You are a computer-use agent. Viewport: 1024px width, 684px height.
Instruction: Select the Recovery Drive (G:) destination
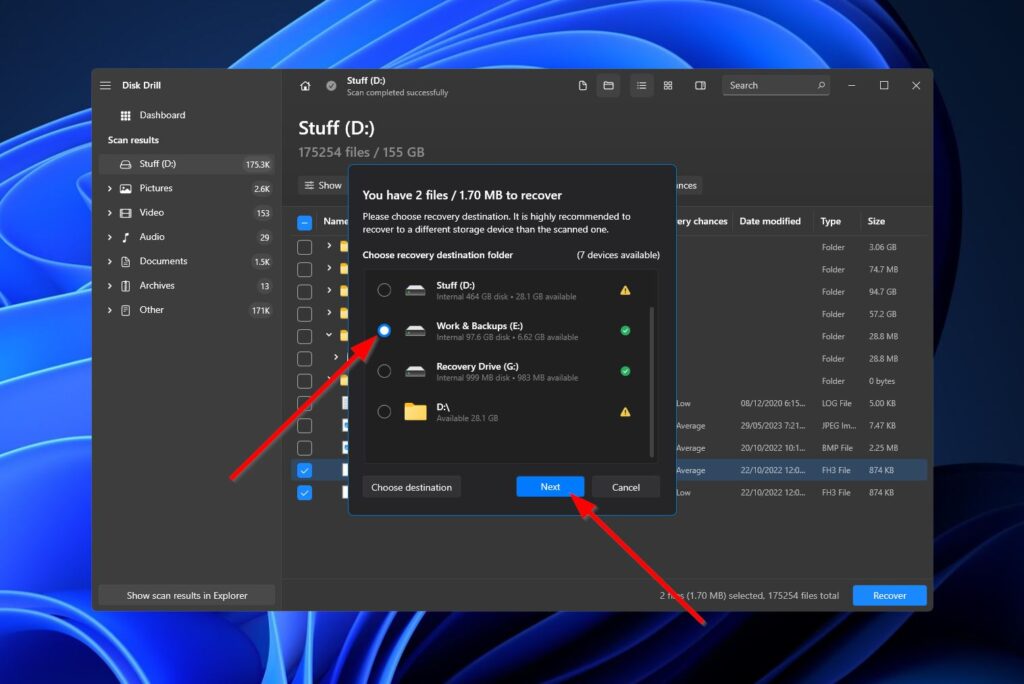tap(384, 371)
